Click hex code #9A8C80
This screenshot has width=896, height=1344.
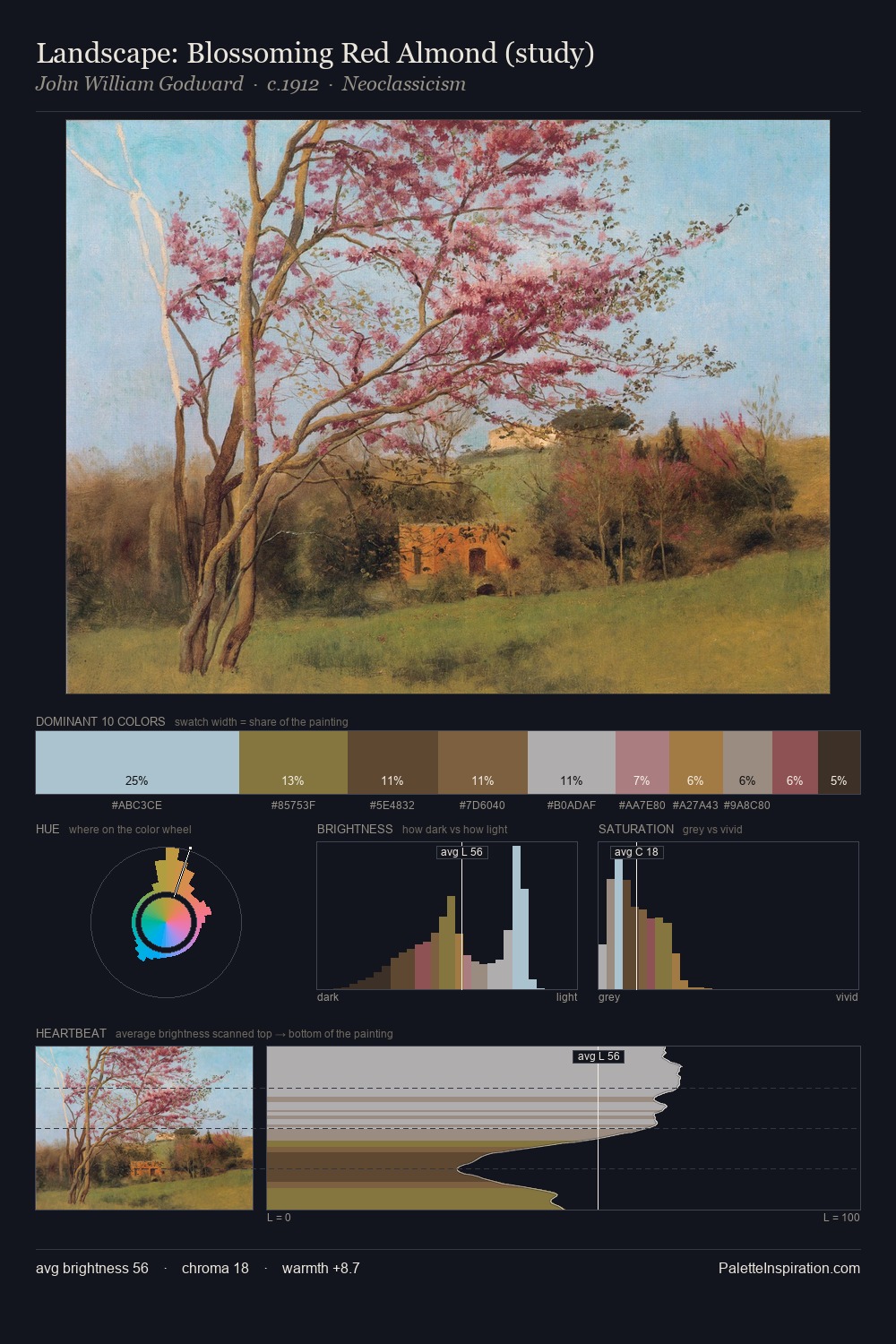(x=747, y=806)
